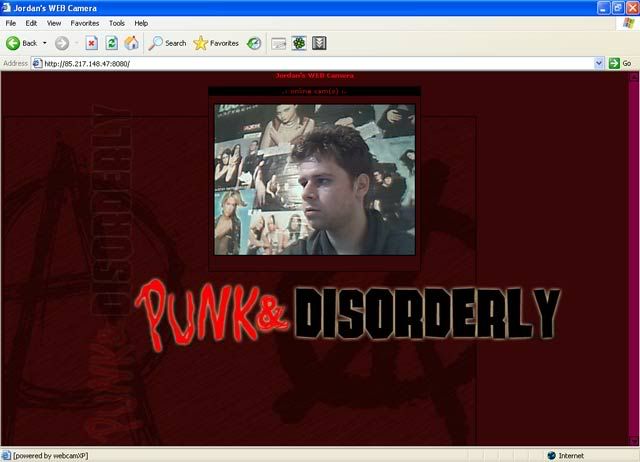The width and height of the screenshot is (640, 462).
Task: Click 'powered by webcamXP' status text
Action: (51, 455)
